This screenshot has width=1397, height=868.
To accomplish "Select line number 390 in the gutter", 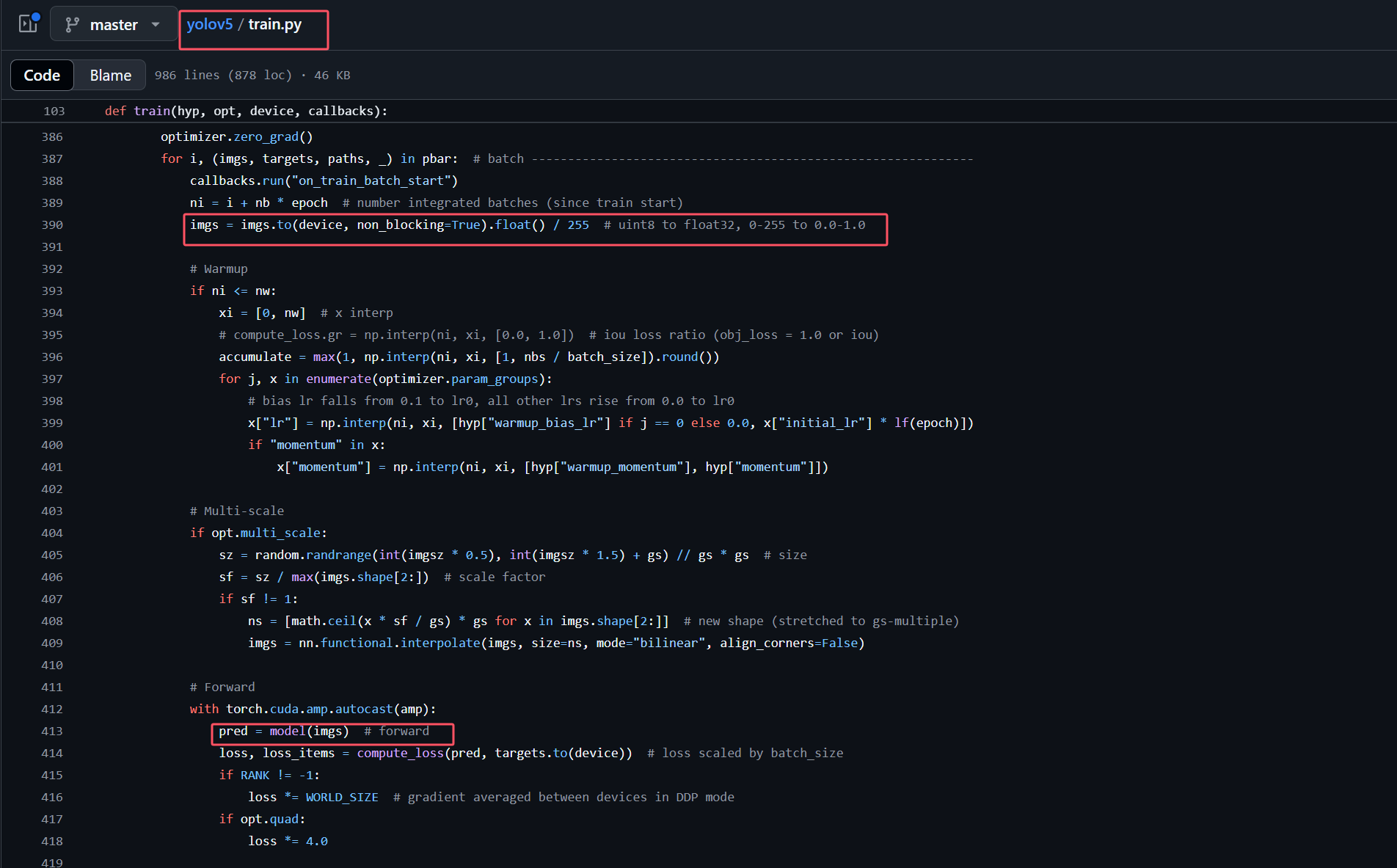I will click(x=52, y=225).
